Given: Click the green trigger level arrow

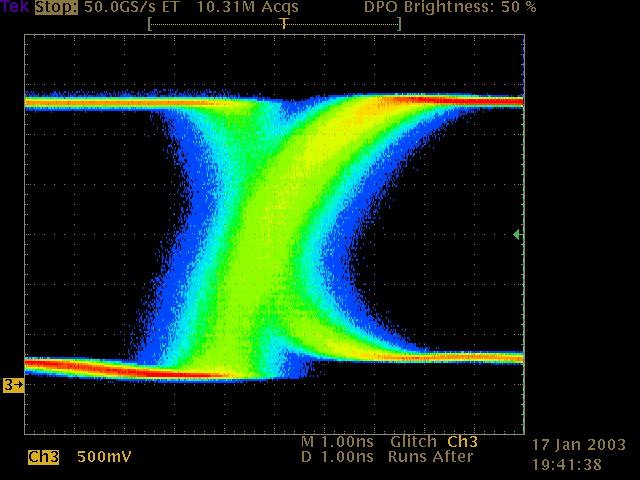Looking at the screenshot, I should point(517,235).
